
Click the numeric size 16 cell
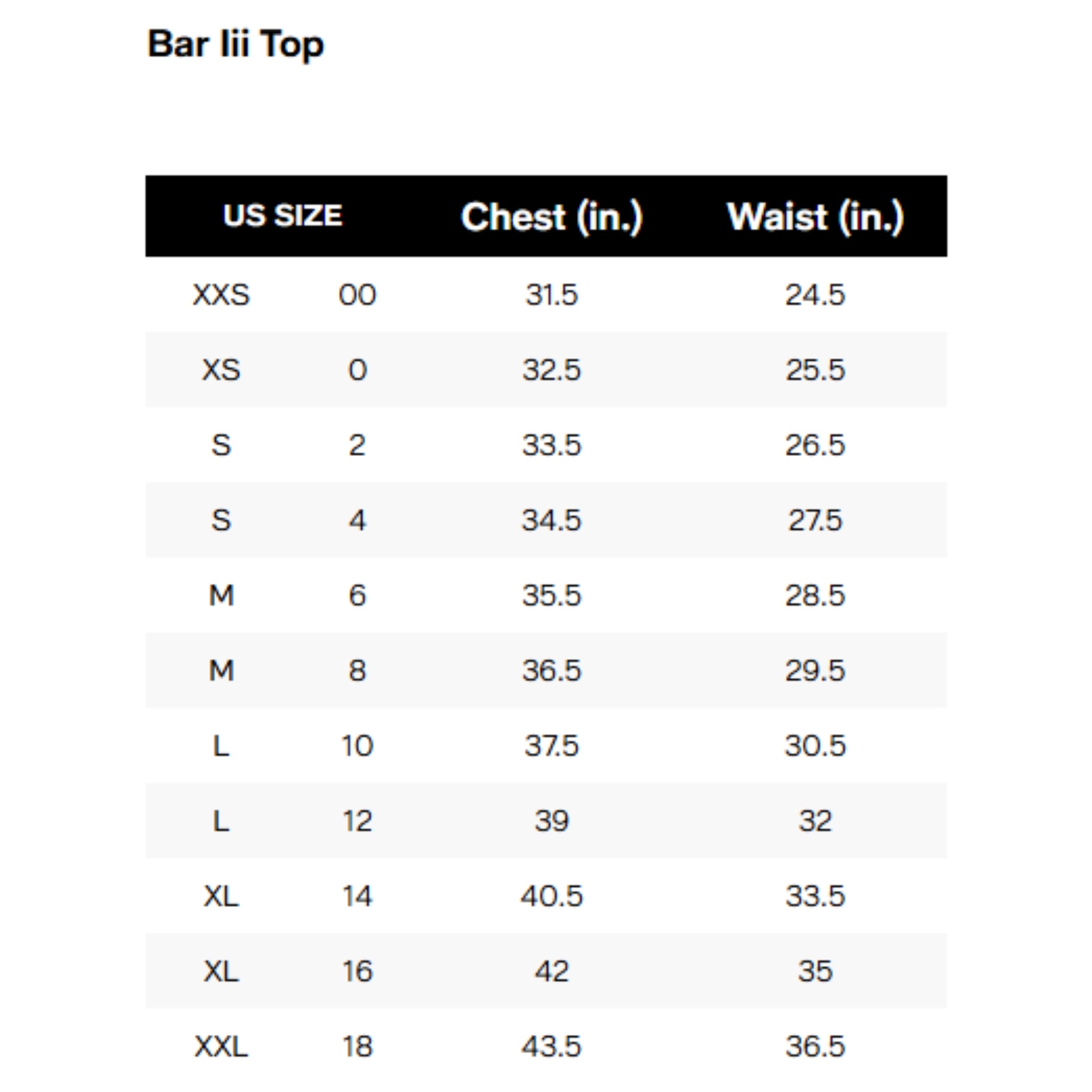click(x=357, y=972)
